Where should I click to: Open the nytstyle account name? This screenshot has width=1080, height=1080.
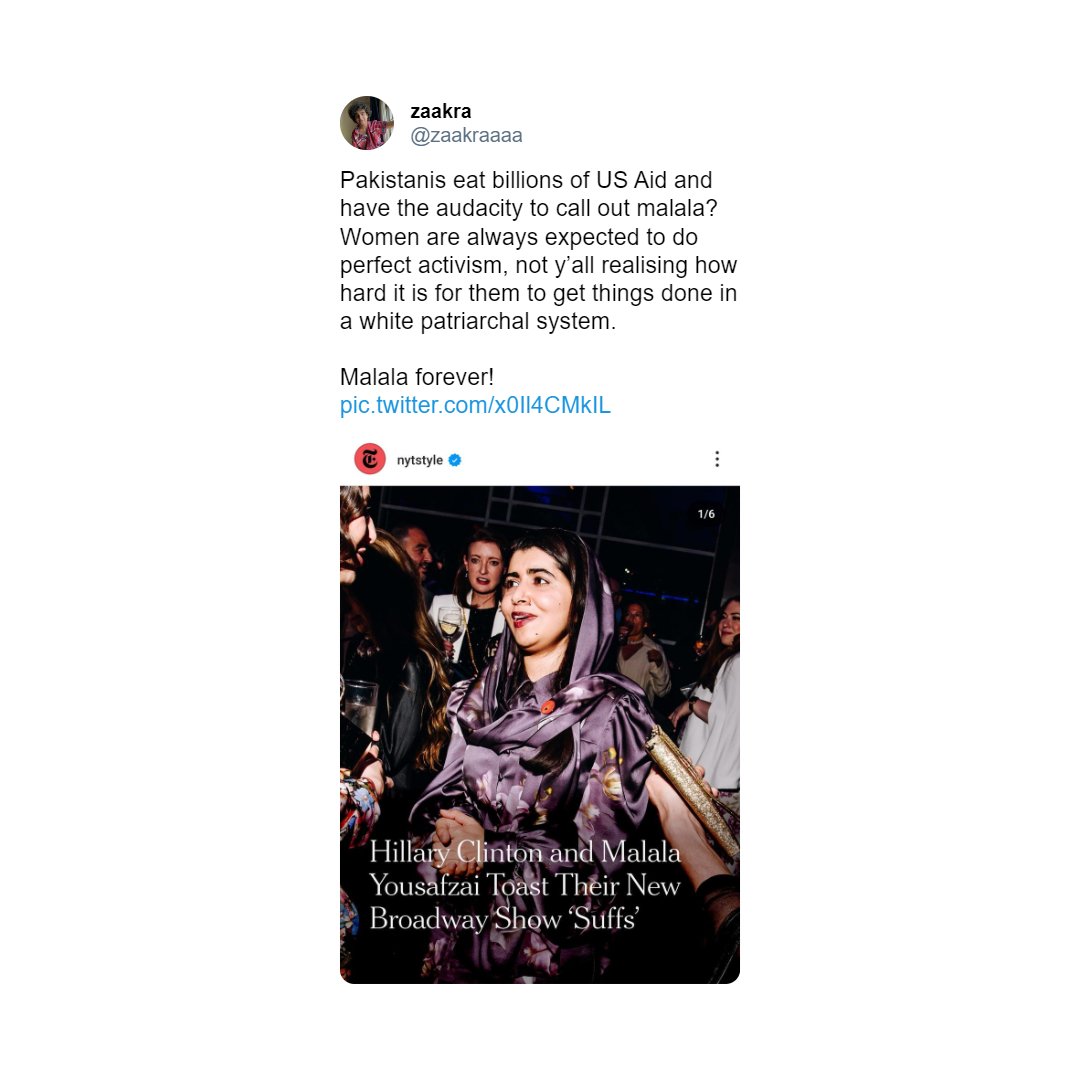pyautogui.click(x=419, y=460)
